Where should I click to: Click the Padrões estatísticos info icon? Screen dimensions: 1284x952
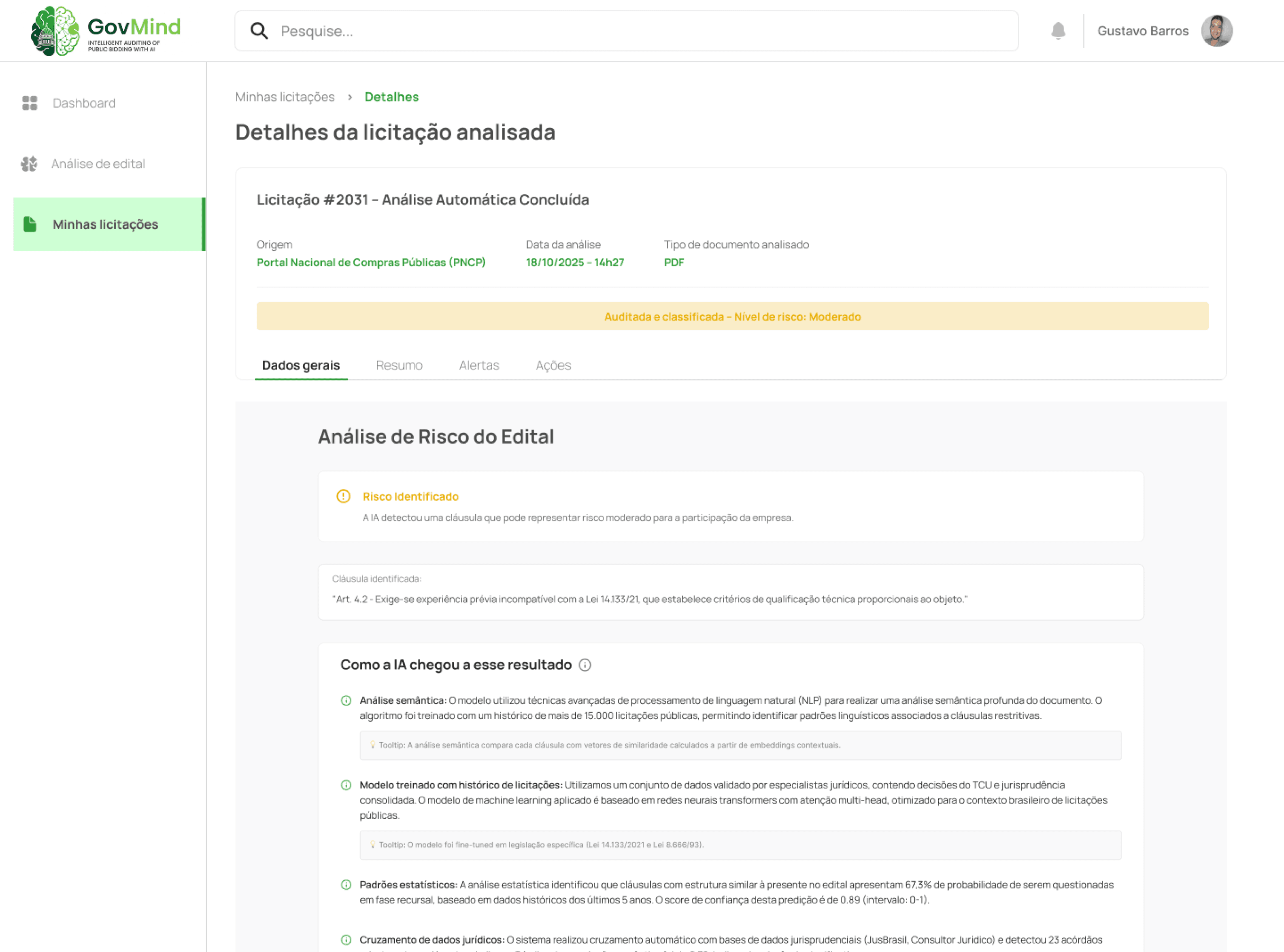pyautogui.click(x=347, y=884)
